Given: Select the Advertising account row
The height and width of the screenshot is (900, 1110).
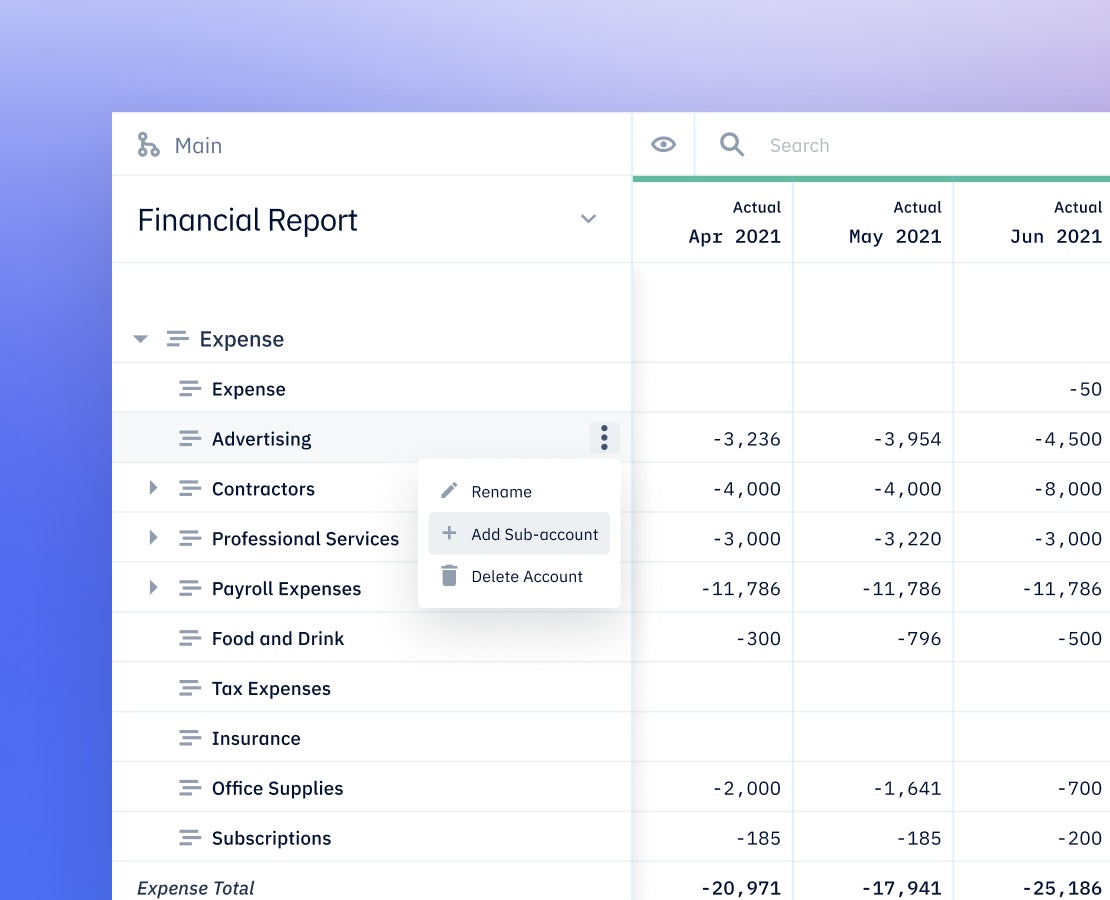Looking at the screenshot, I should pyautogui.click(x=372, y=438).
